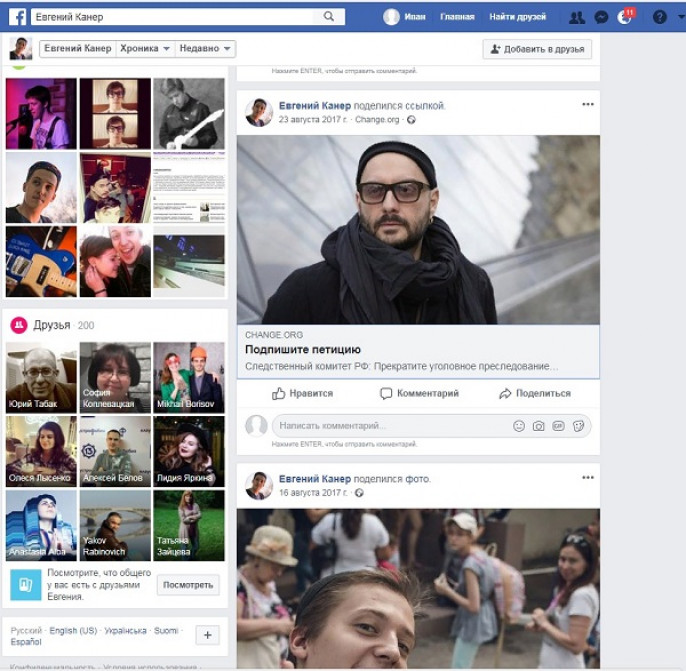The height and width of the screenshot is (671, 686).
Task: Open the Messenger icon
Action: 602,17
